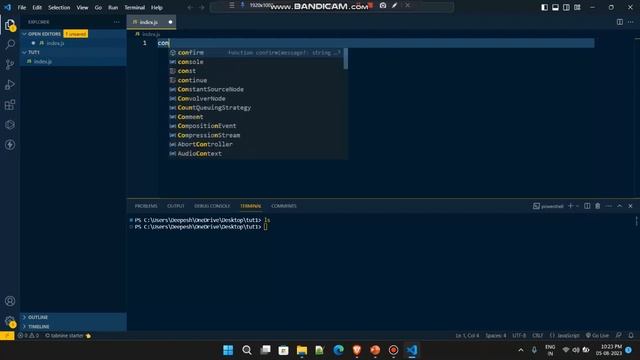
Task: Click tabnine starter in status bar
Action: click(x=67, y=336)
